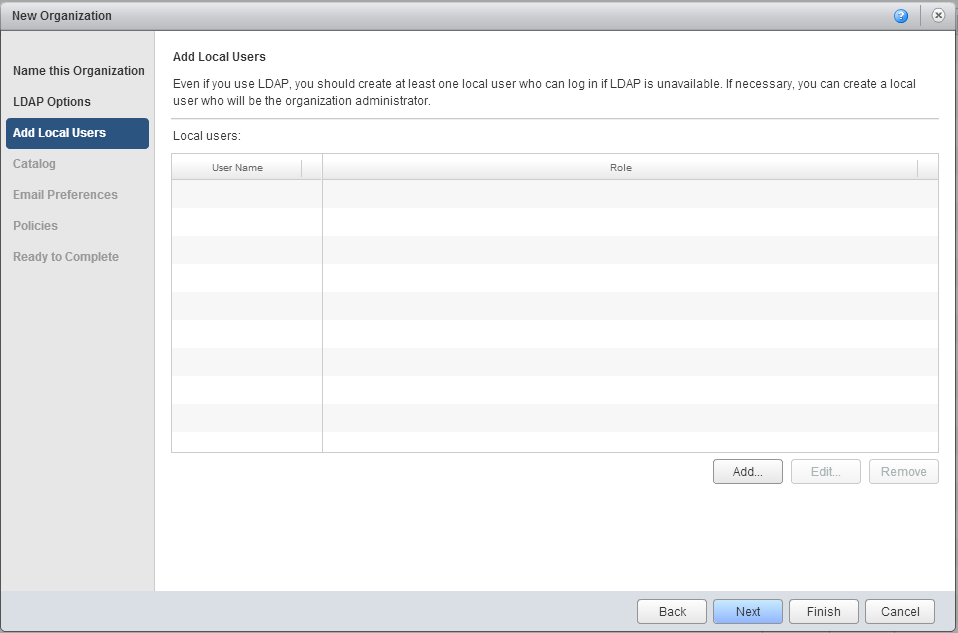Open the Policies step

(x=35, y=226)
